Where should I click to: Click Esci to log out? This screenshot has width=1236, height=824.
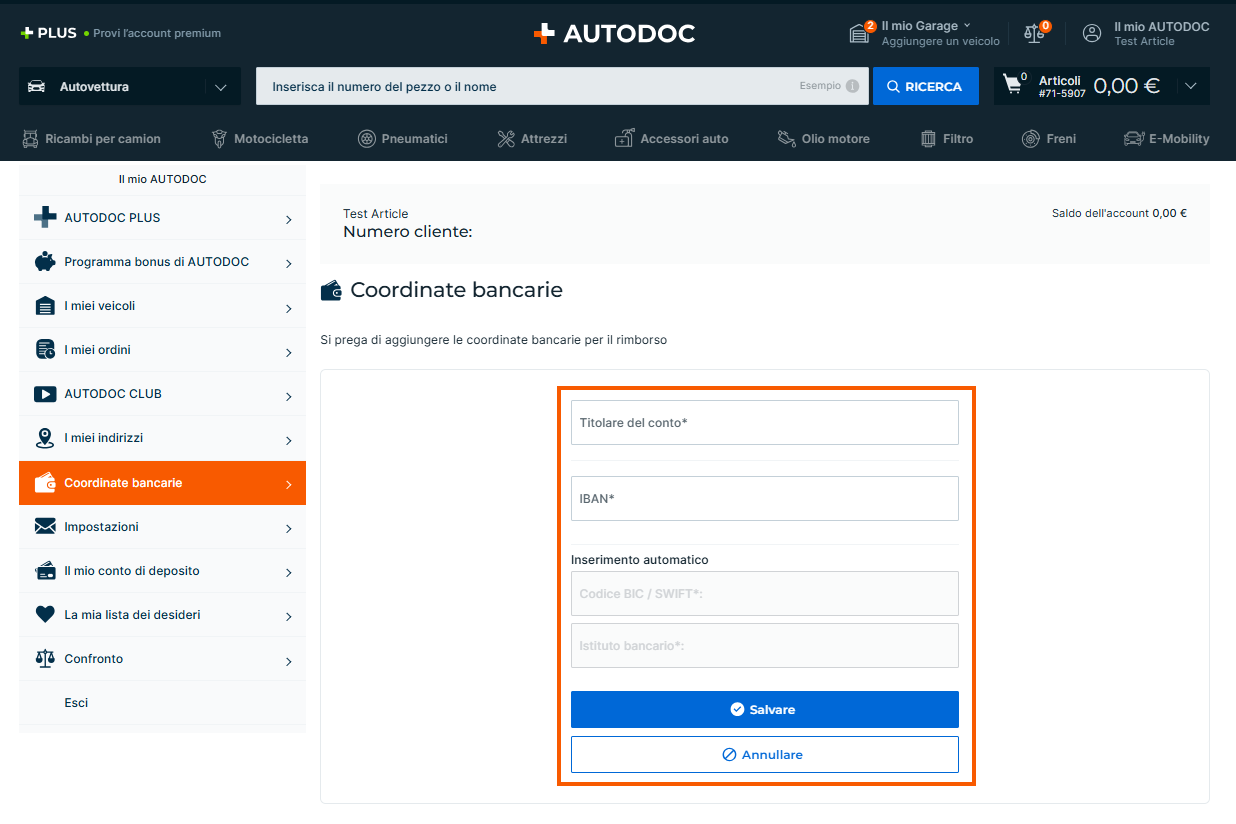(x=76, y=703)
